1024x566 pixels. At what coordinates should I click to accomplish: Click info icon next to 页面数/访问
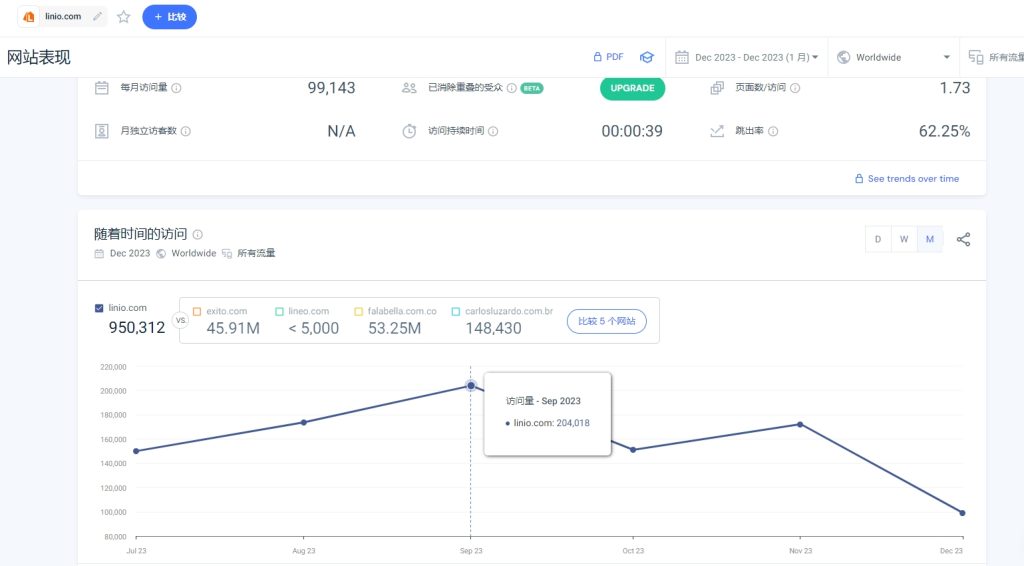tap(795, 87)
